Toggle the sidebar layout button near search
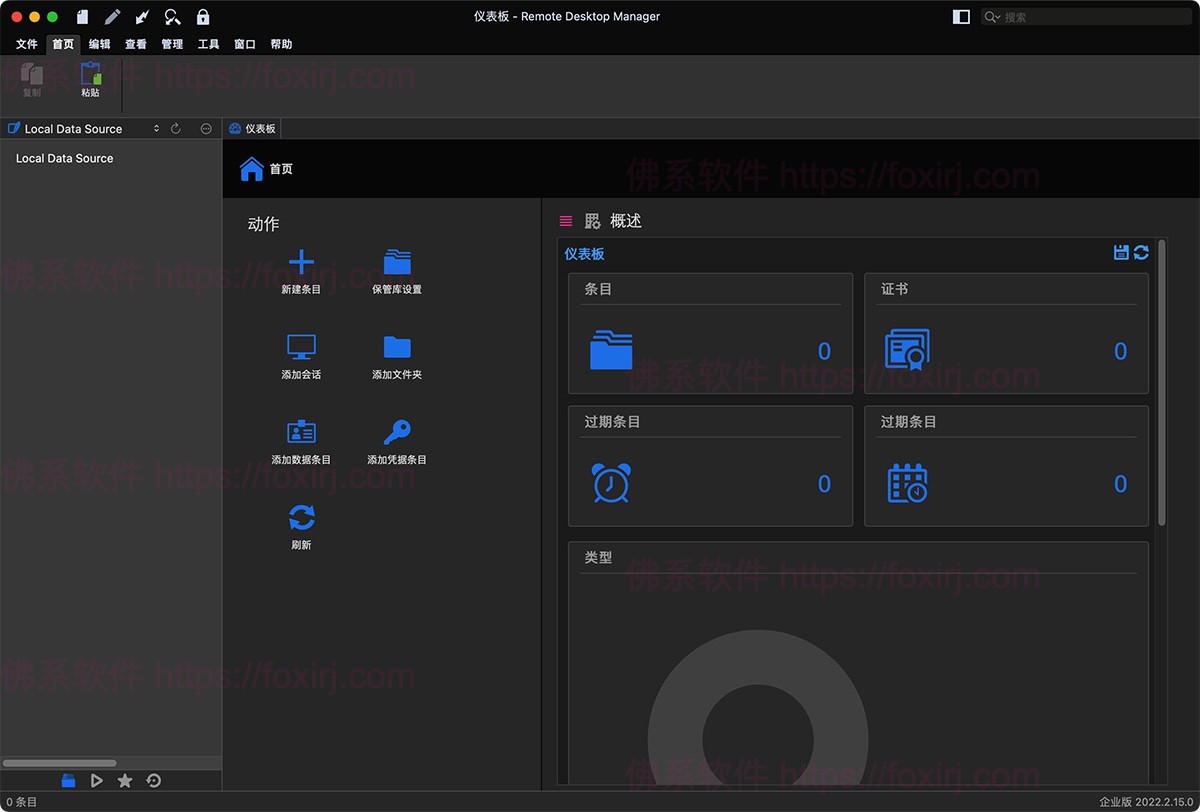The width and height of the screenshot is (1200, 812). pyautogui.click(x=961, y=17)
